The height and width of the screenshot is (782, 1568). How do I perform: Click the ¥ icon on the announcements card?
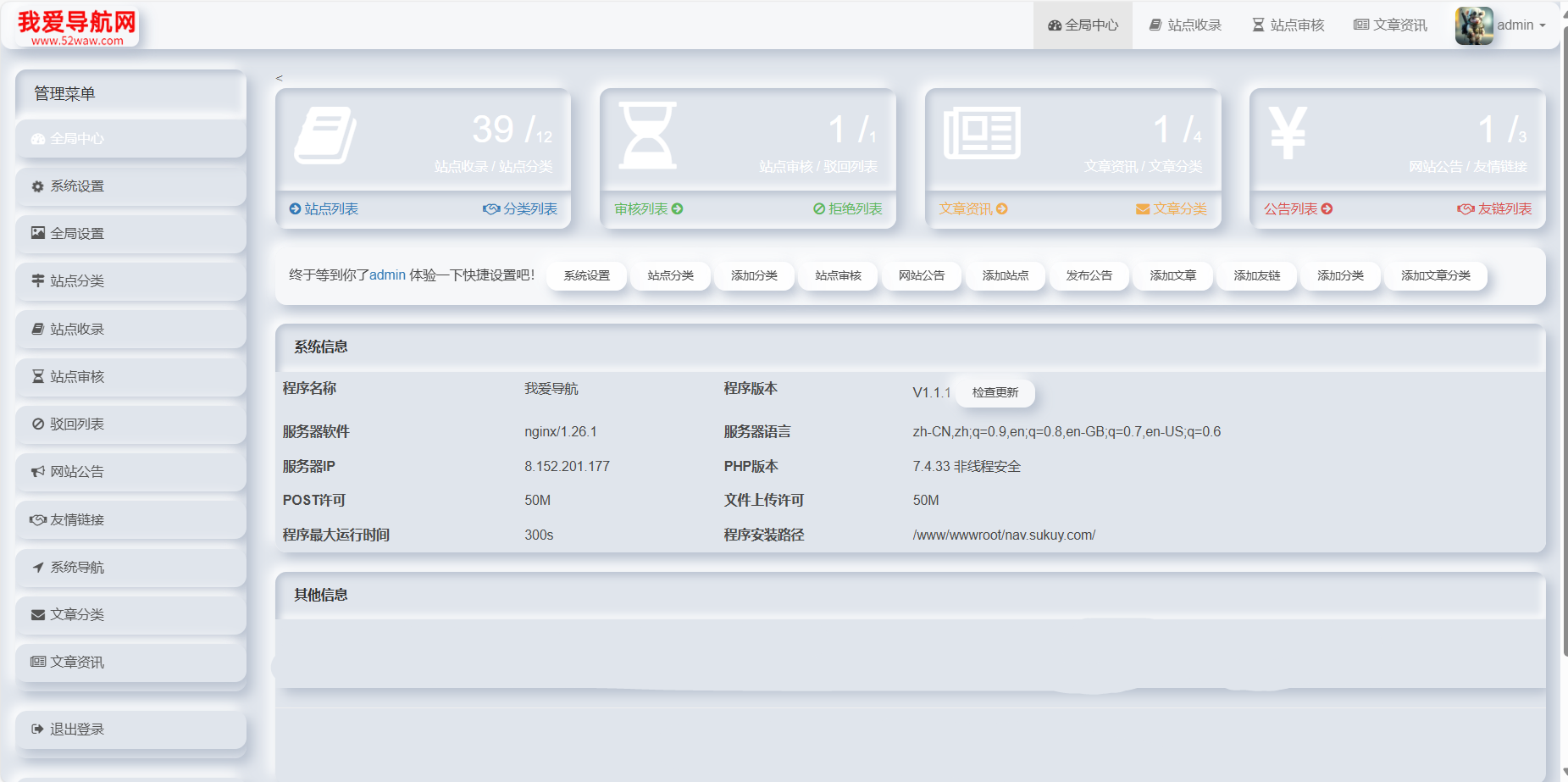coord(1288,131)
